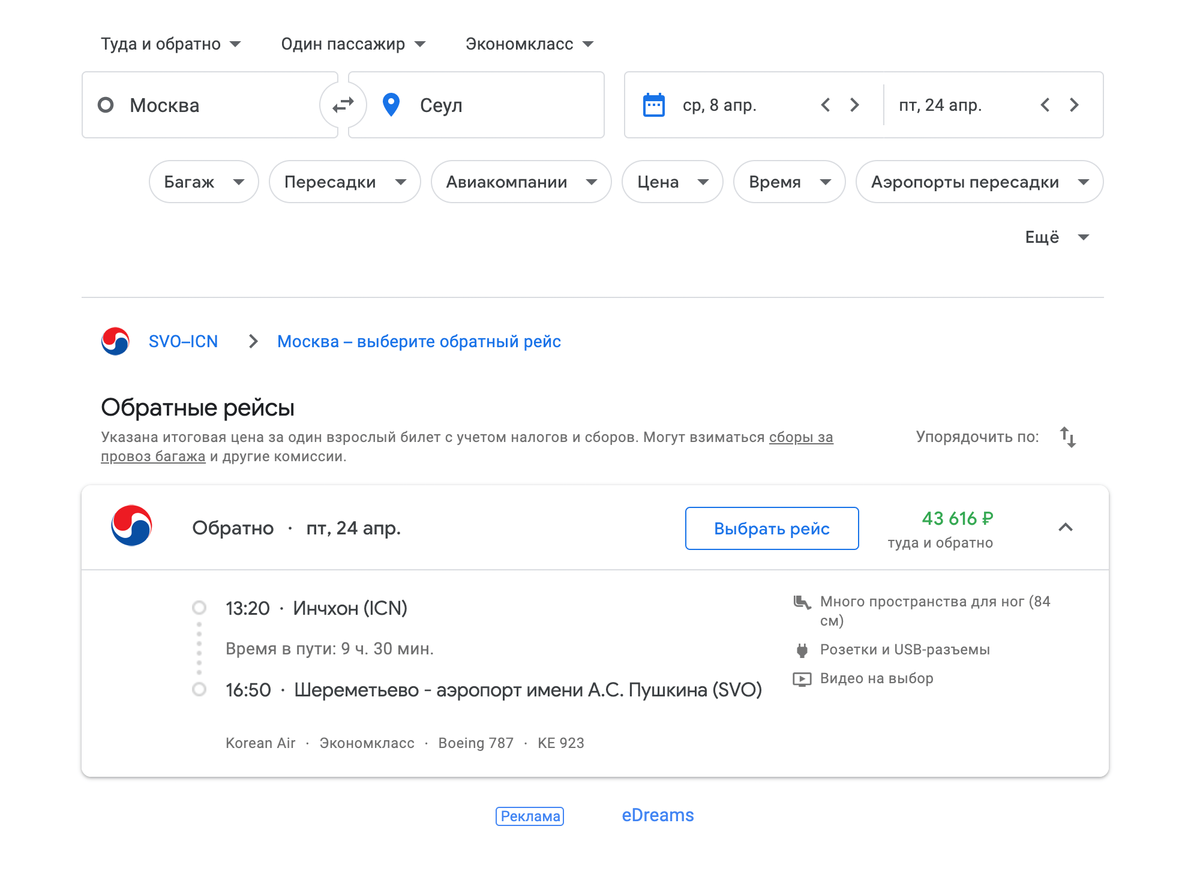Click the Korean Air logo in breadcrumb
Screen dimensions: 1200x887
click(116, 342)
